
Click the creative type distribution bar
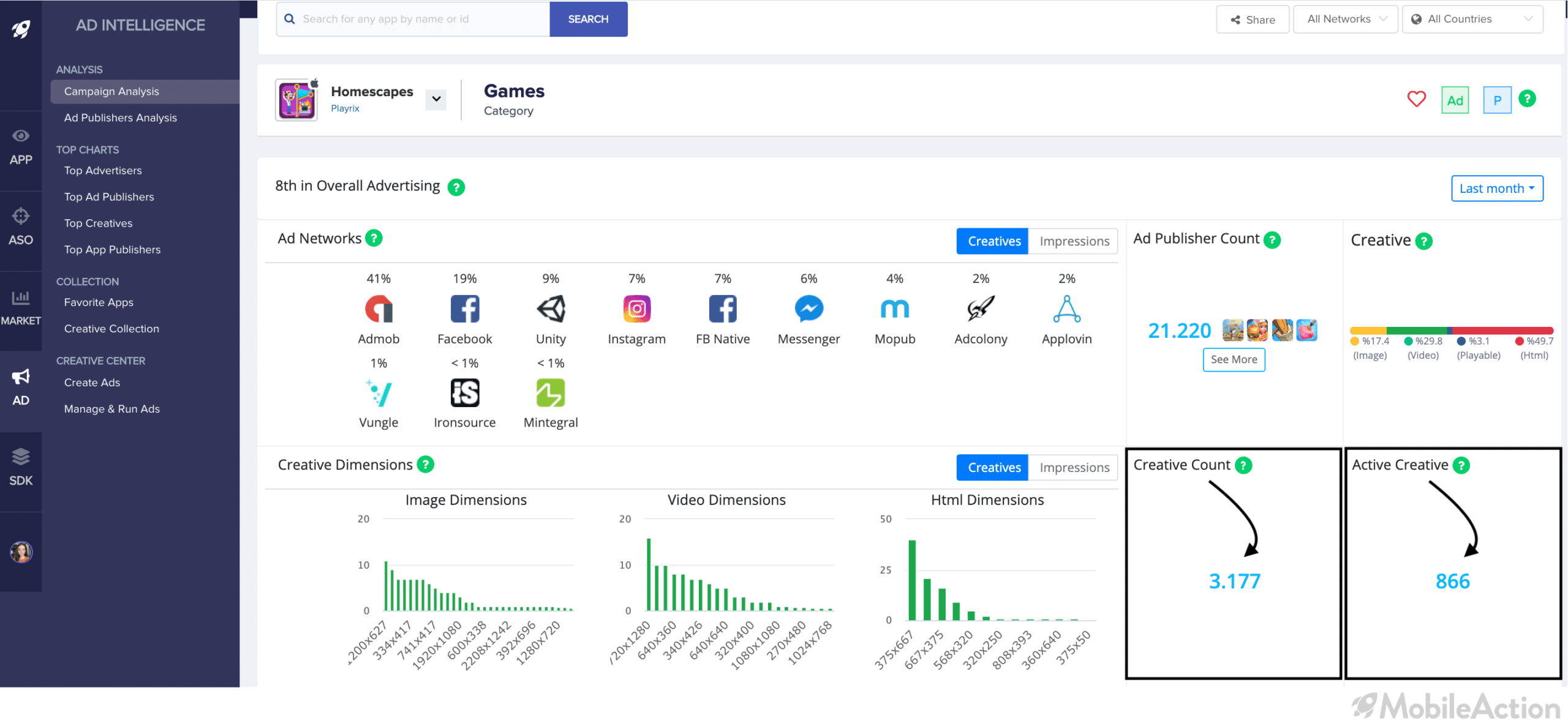pos(1452,331)
